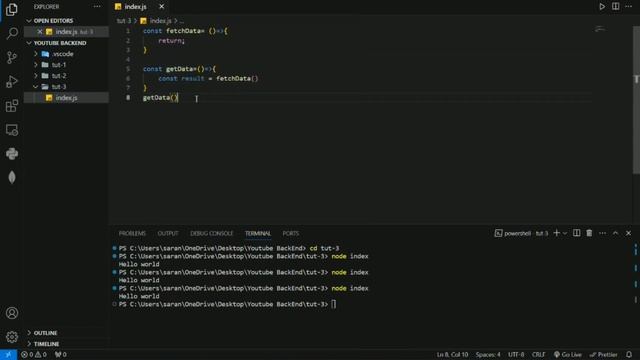Screen dimensions: 640x360
Task: Open the Explorer view in activity bar
Action: (12, 9)
